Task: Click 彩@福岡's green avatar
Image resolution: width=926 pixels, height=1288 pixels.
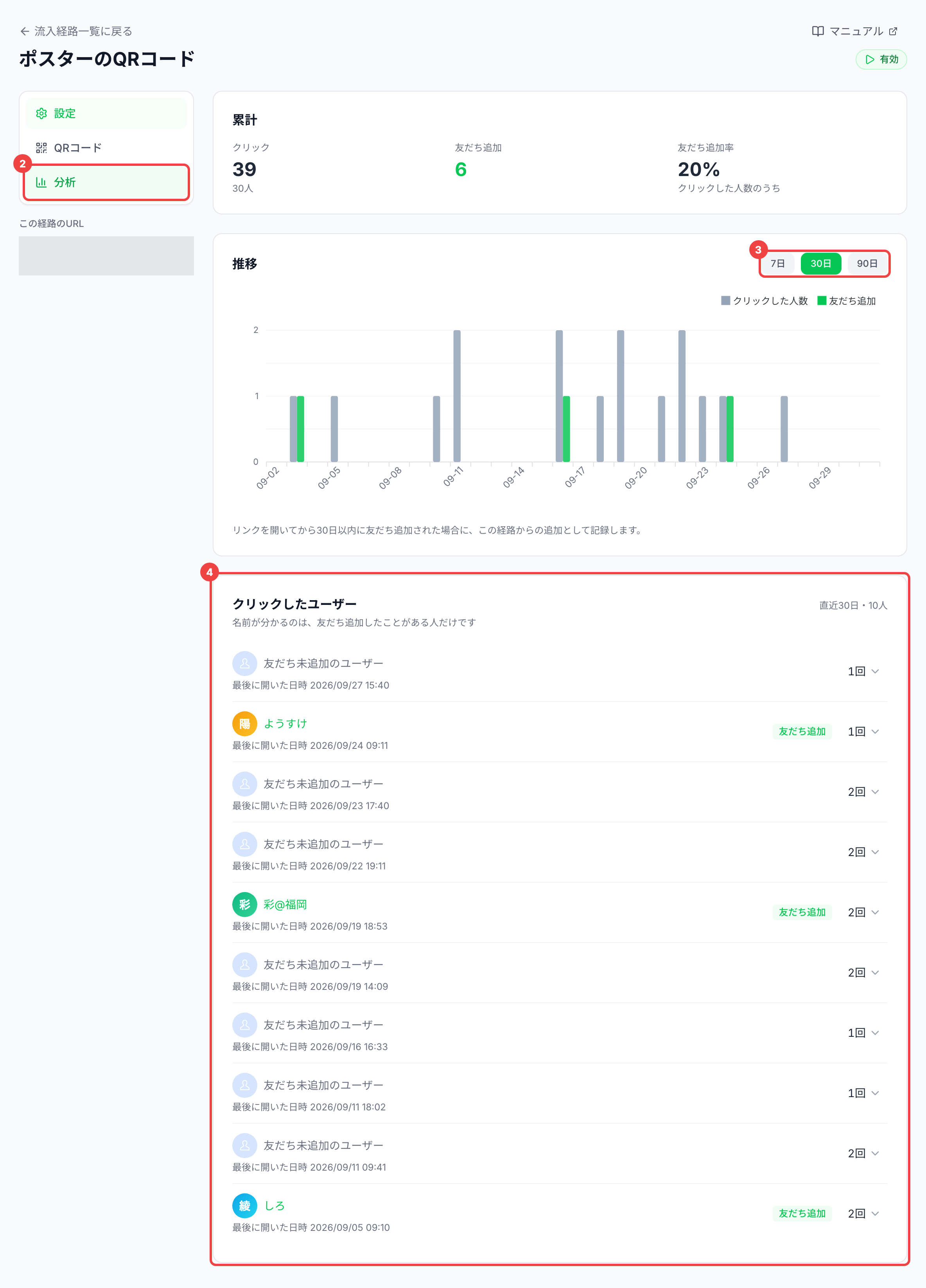Action: 245,904
